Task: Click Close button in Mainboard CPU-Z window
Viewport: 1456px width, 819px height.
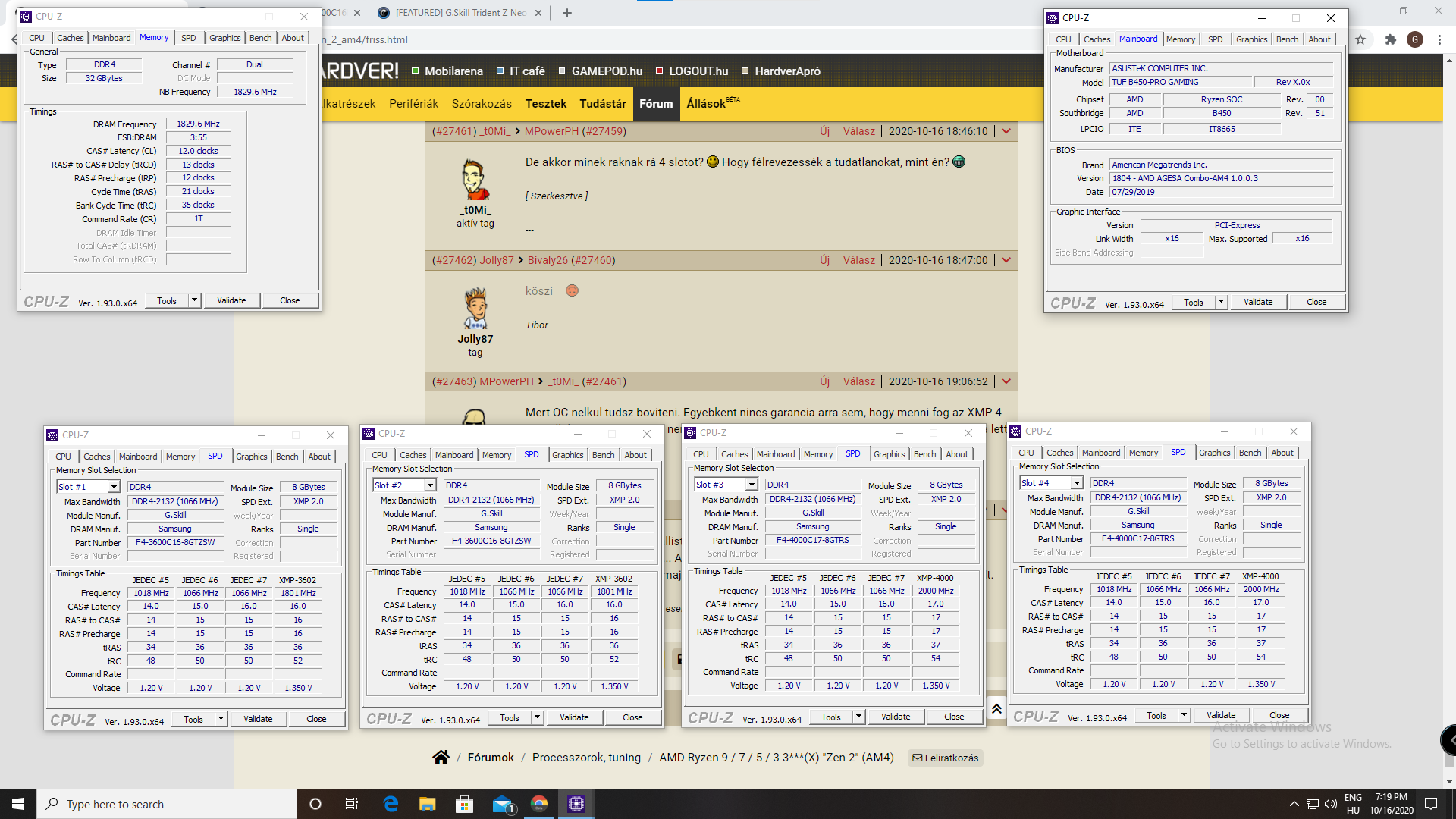Action: tap(1316, 302)
